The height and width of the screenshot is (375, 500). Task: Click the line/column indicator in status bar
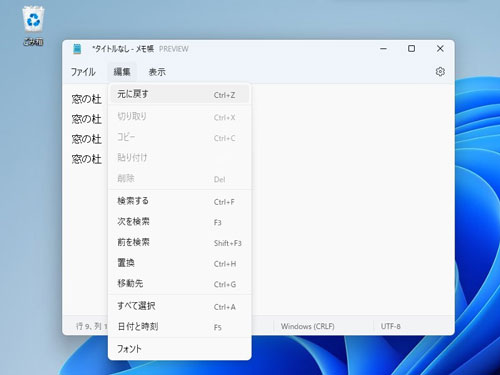tap(91, 326)
